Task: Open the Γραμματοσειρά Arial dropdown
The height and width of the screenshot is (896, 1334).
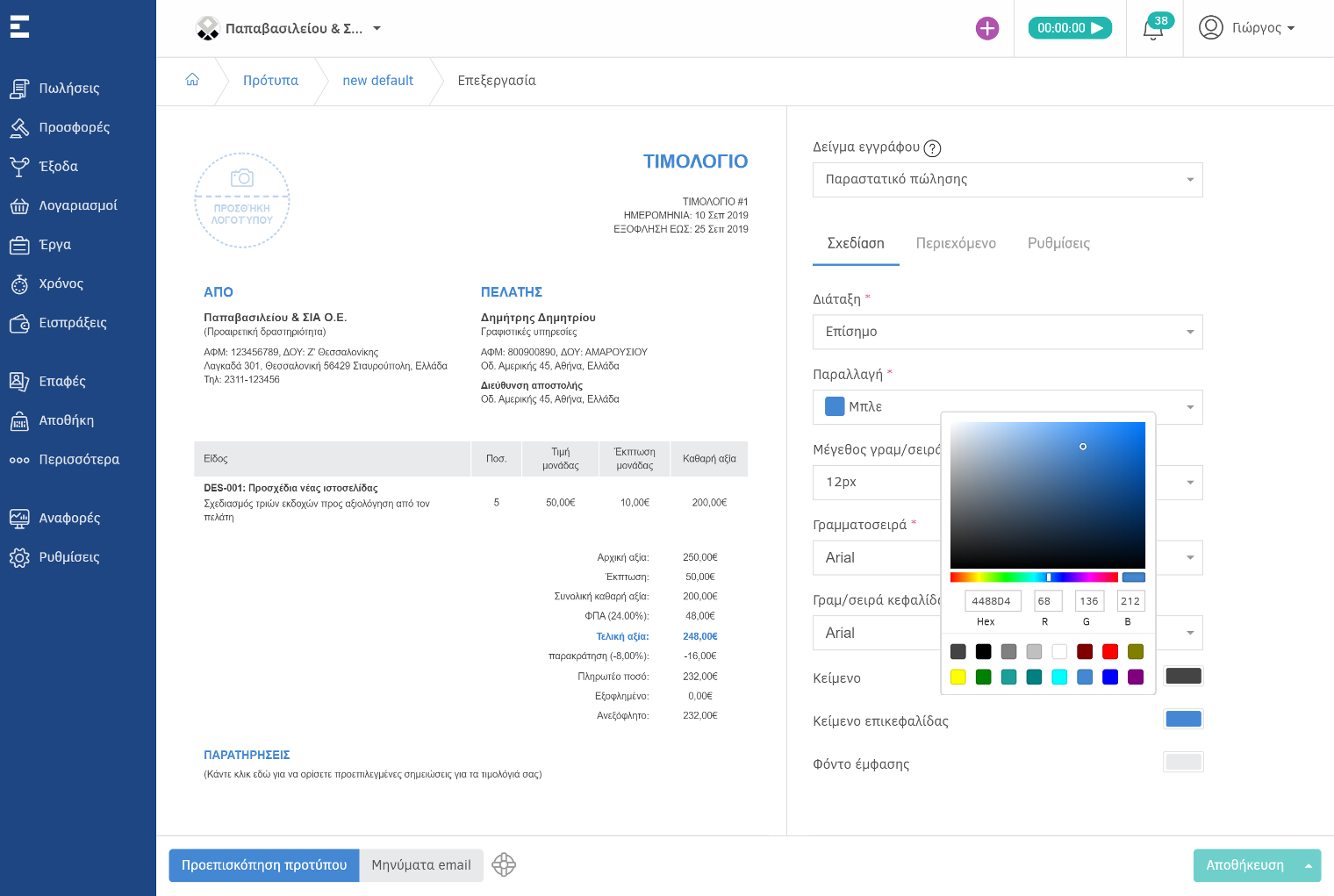Action: click(1008, 557)
